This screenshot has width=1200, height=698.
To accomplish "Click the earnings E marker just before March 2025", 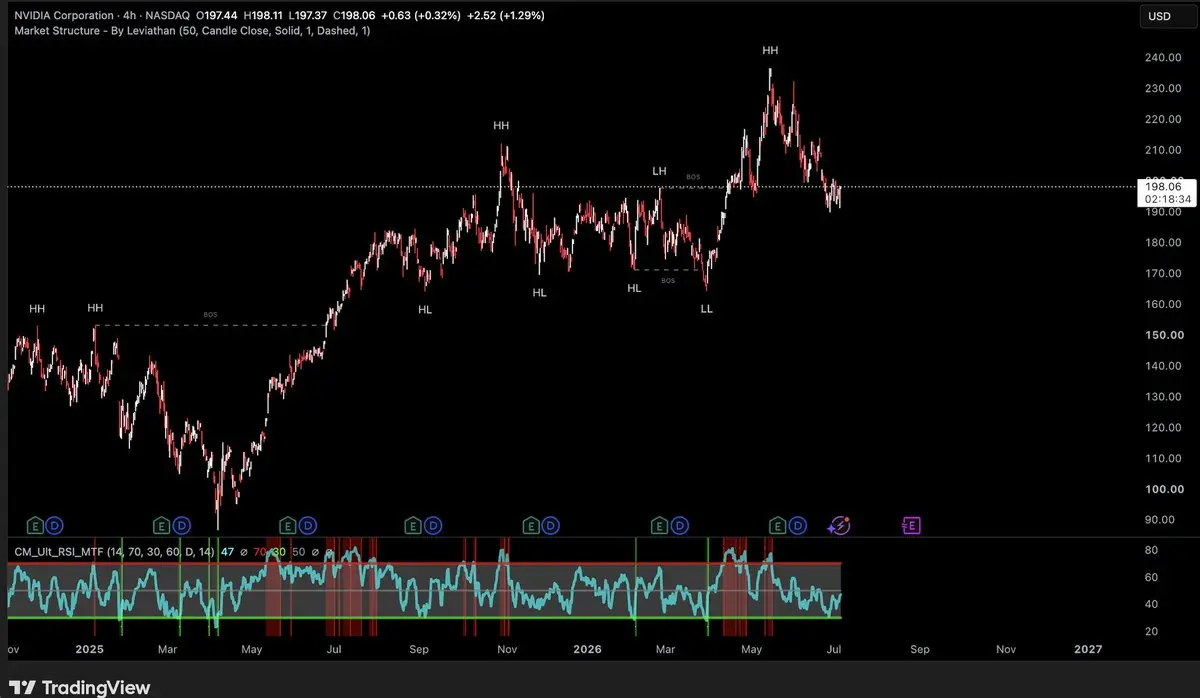I will (x=161, y=525).
